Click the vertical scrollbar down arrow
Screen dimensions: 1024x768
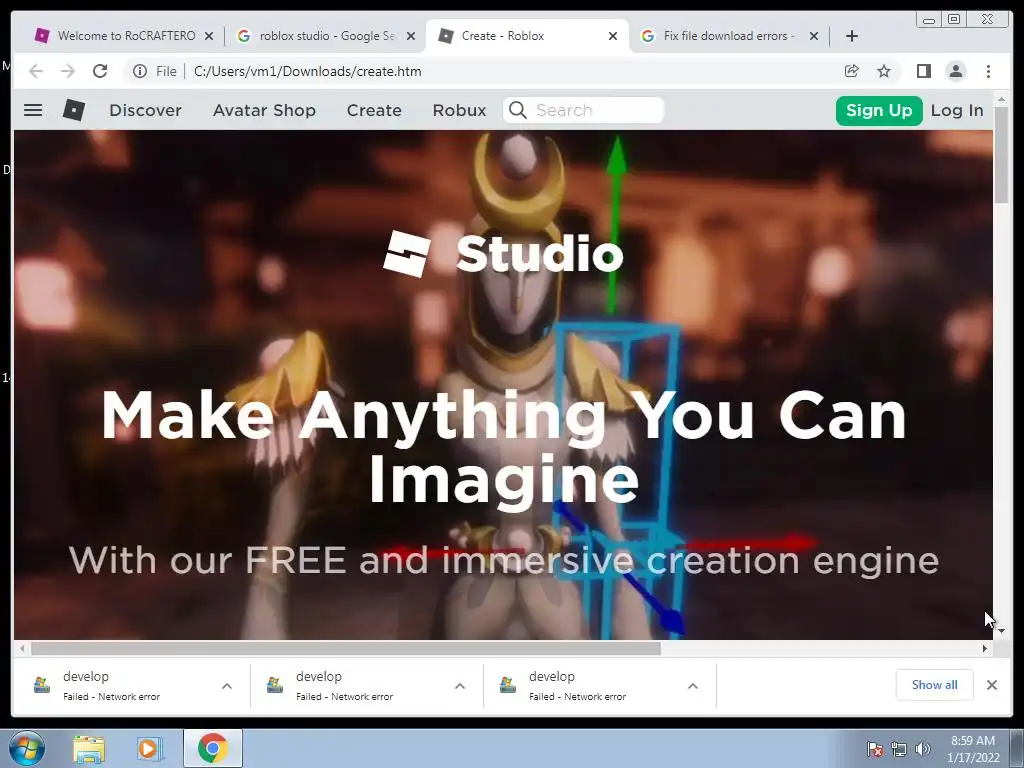click(x=1001, y=631)
